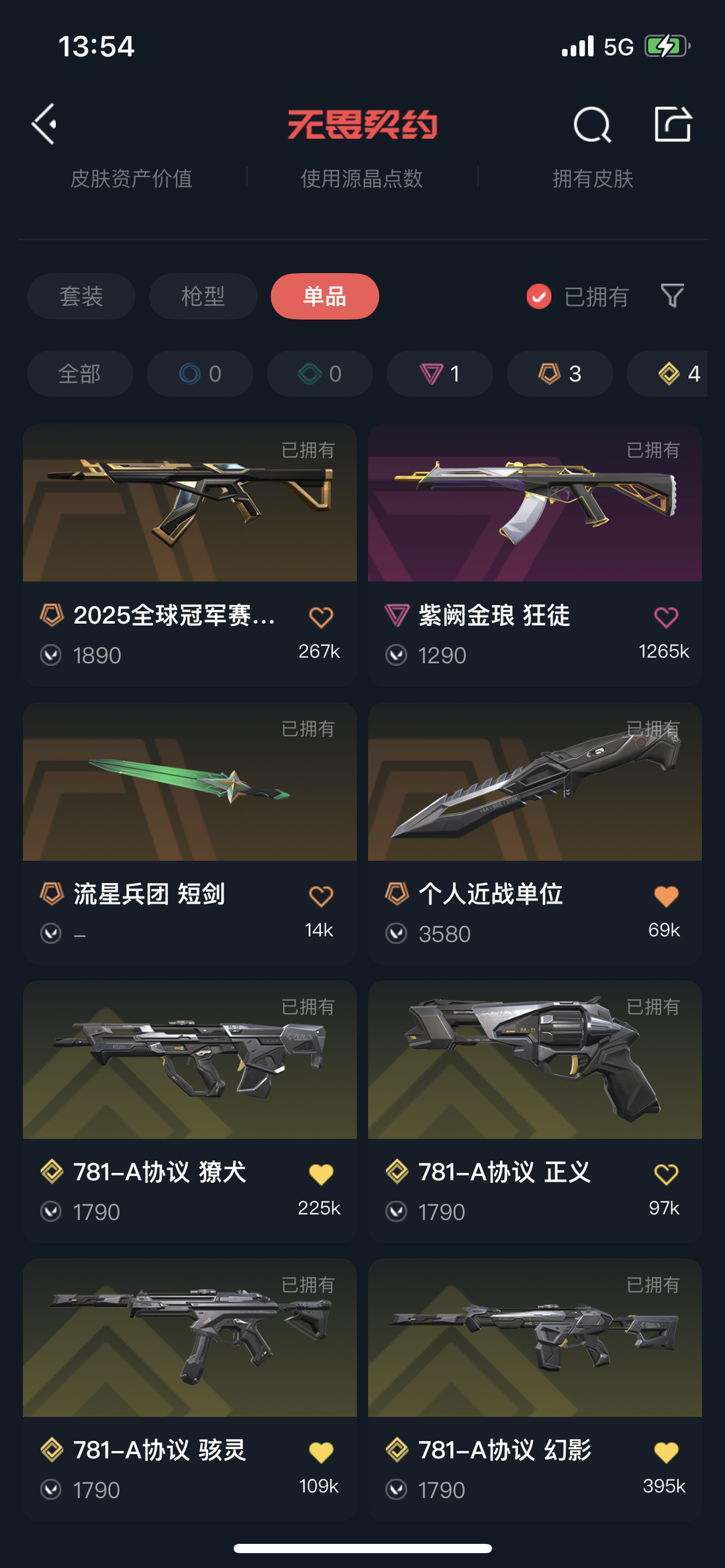Like the 紫阙金琅 狂徒 skin heart
The height and width of the screenshot is (1568, 725).
tap(666, 617)
